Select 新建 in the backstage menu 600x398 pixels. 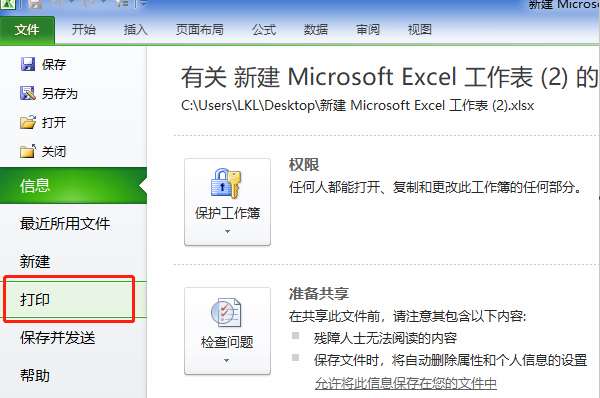(x=35, y=261)
